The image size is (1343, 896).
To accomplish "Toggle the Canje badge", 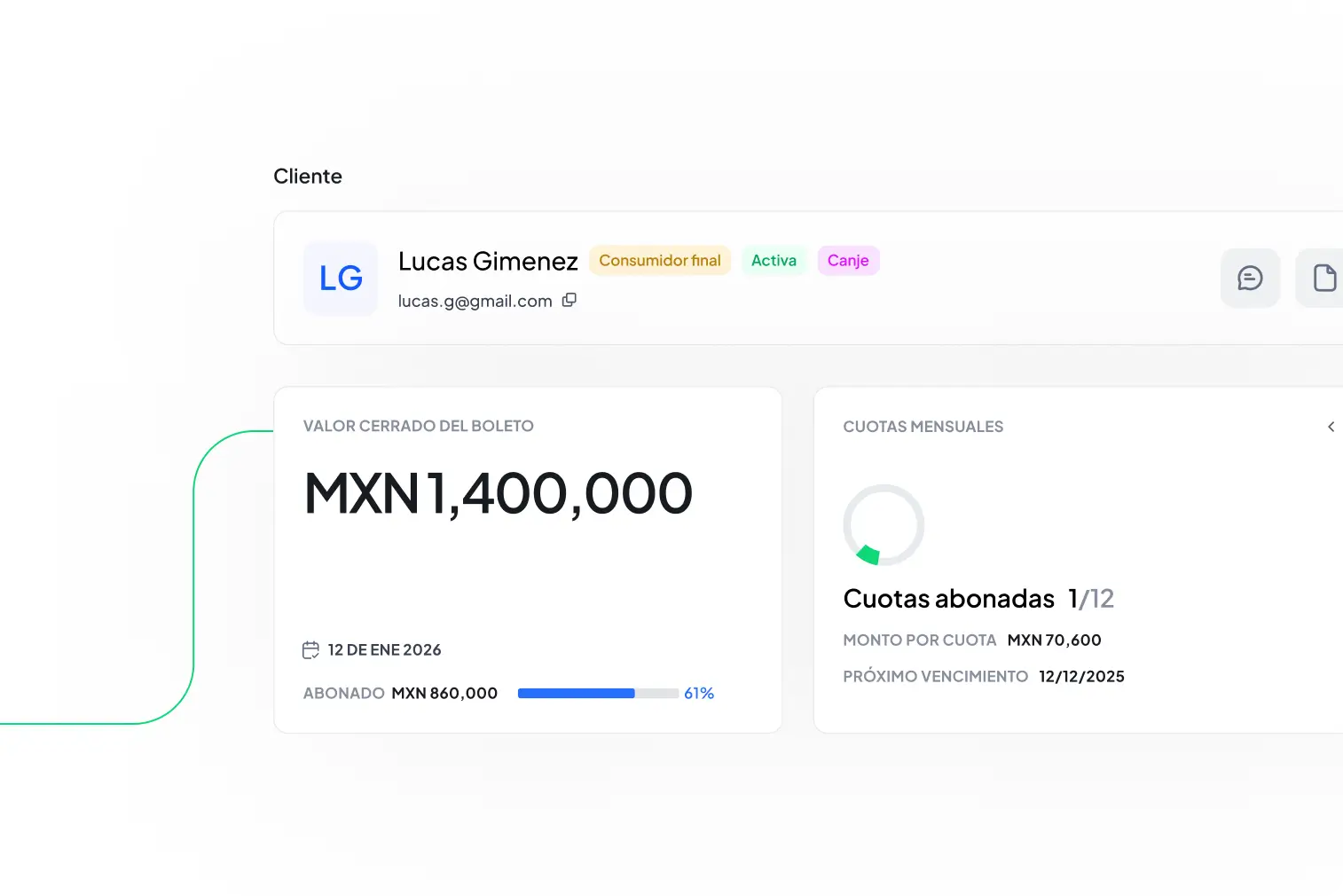I will pyautogui.click(x=847, y=260).
